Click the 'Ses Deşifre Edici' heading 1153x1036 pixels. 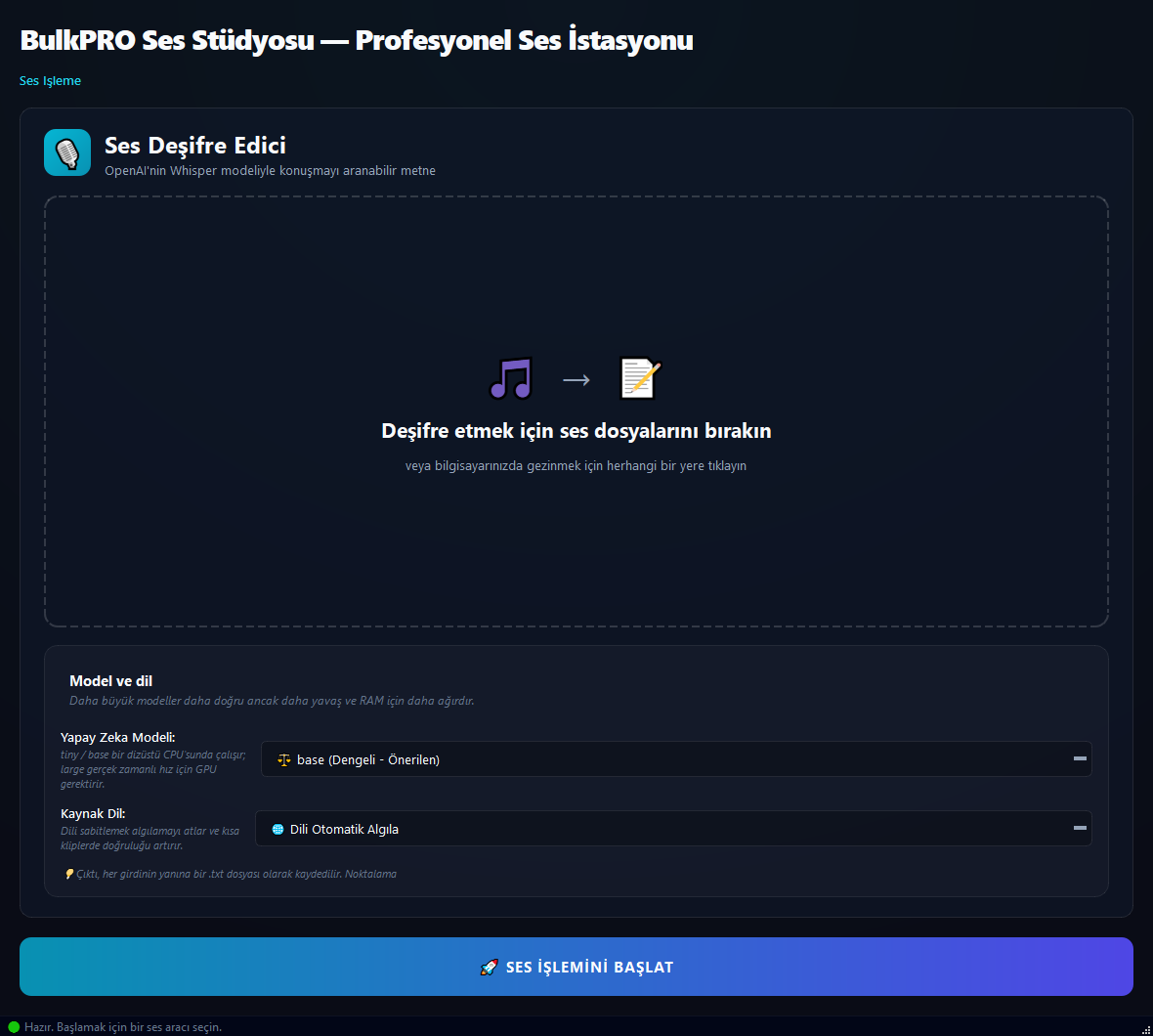[x=194, y=145]
